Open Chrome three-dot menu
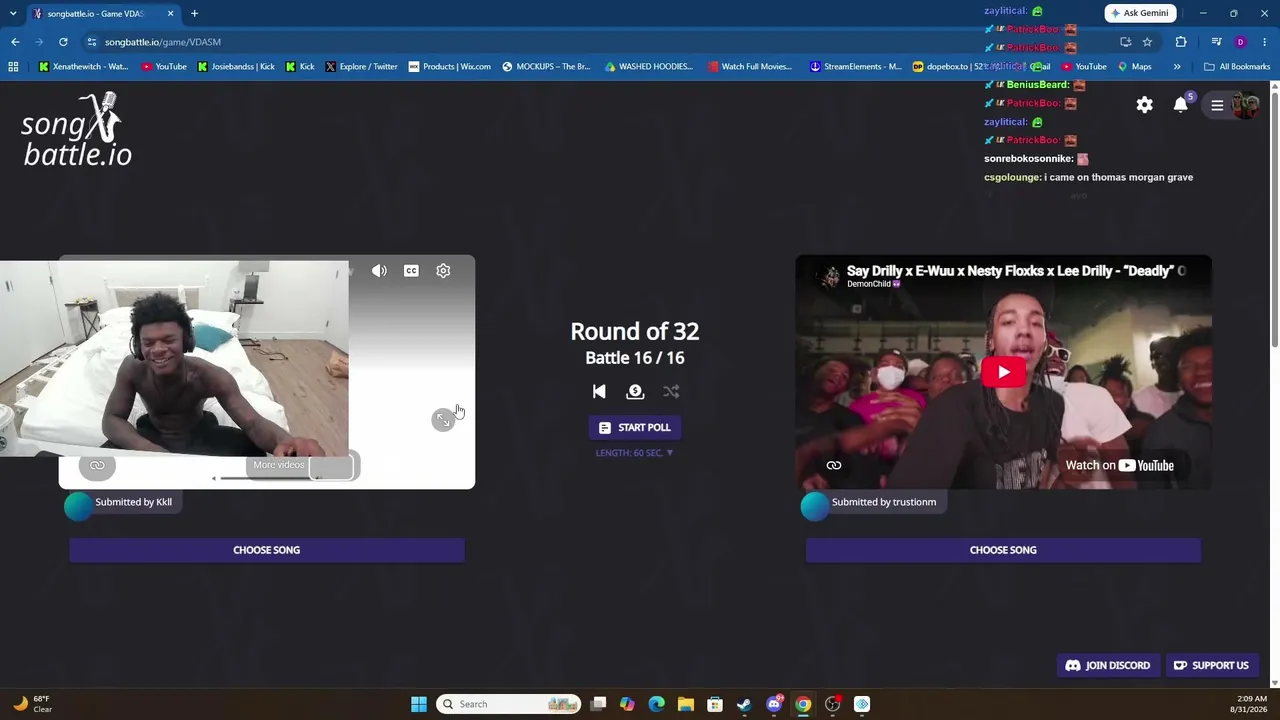The height and width of the screenshot is (720, 1280). pos(1264,42)
